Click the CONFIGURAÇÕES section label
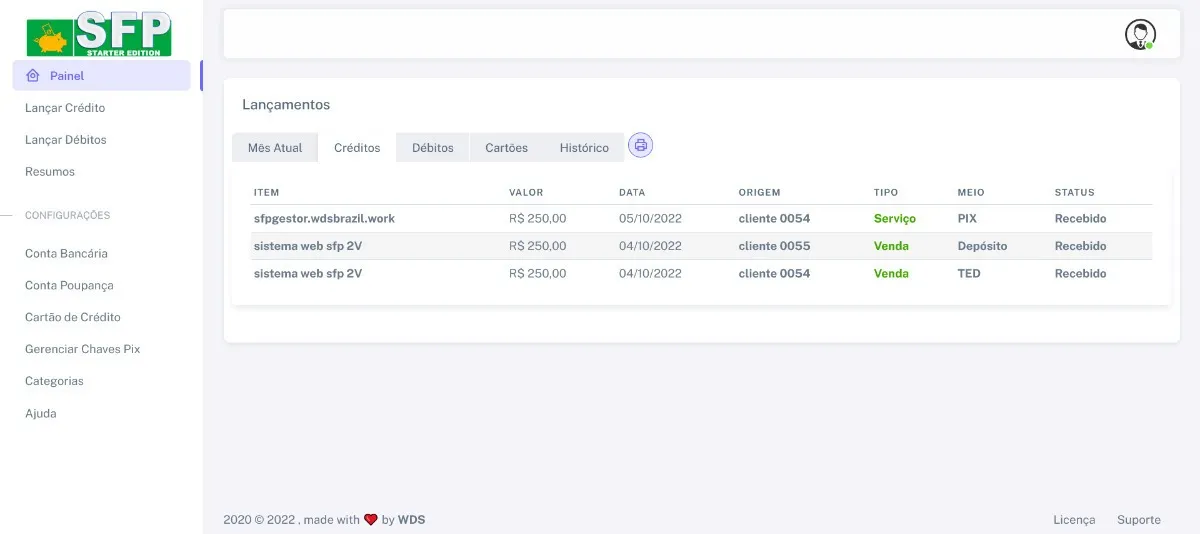Screen dimensions: 1200x534 coord(67,215)
